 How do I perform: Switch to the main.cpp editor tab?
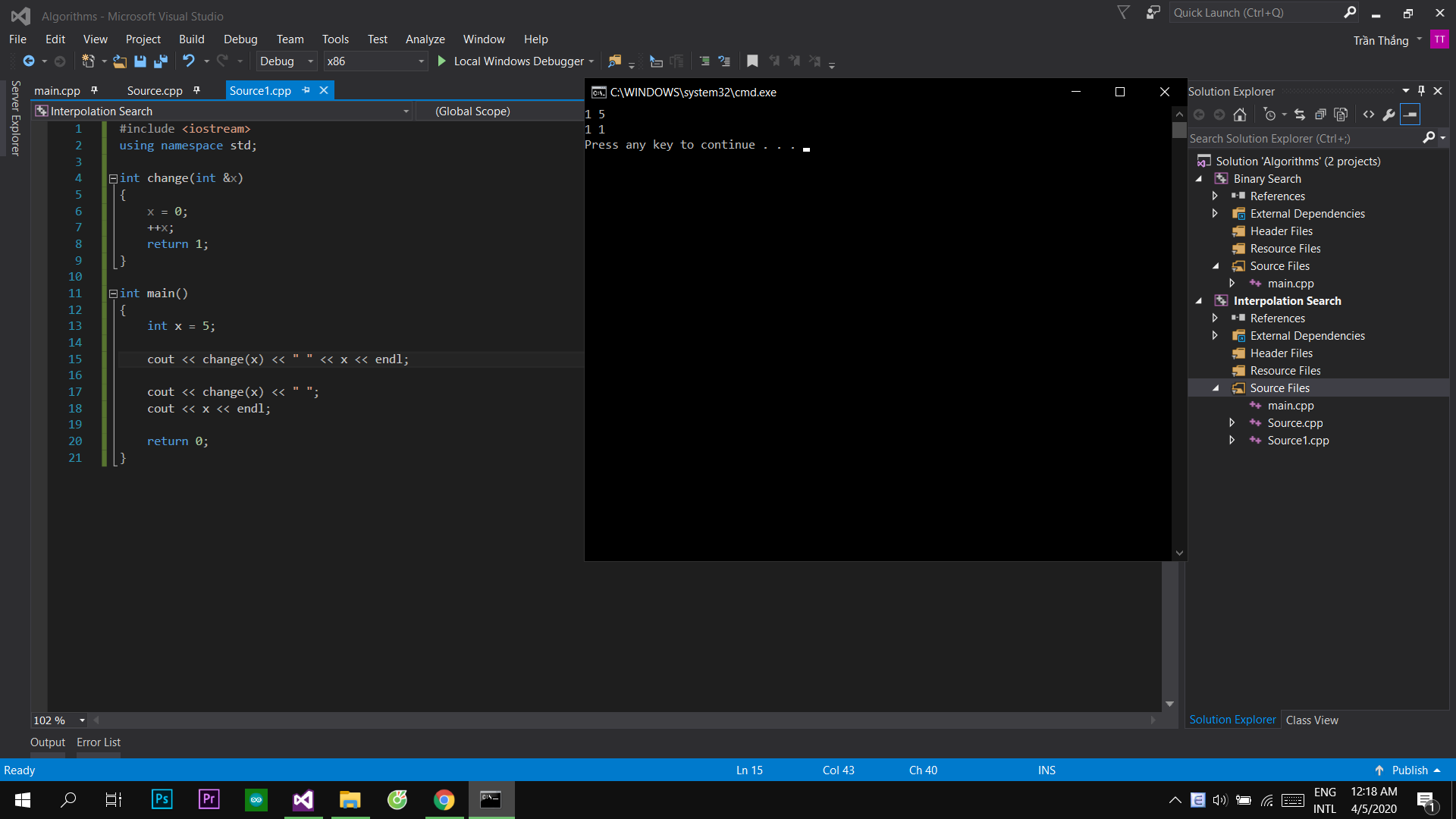coord(57,91)
